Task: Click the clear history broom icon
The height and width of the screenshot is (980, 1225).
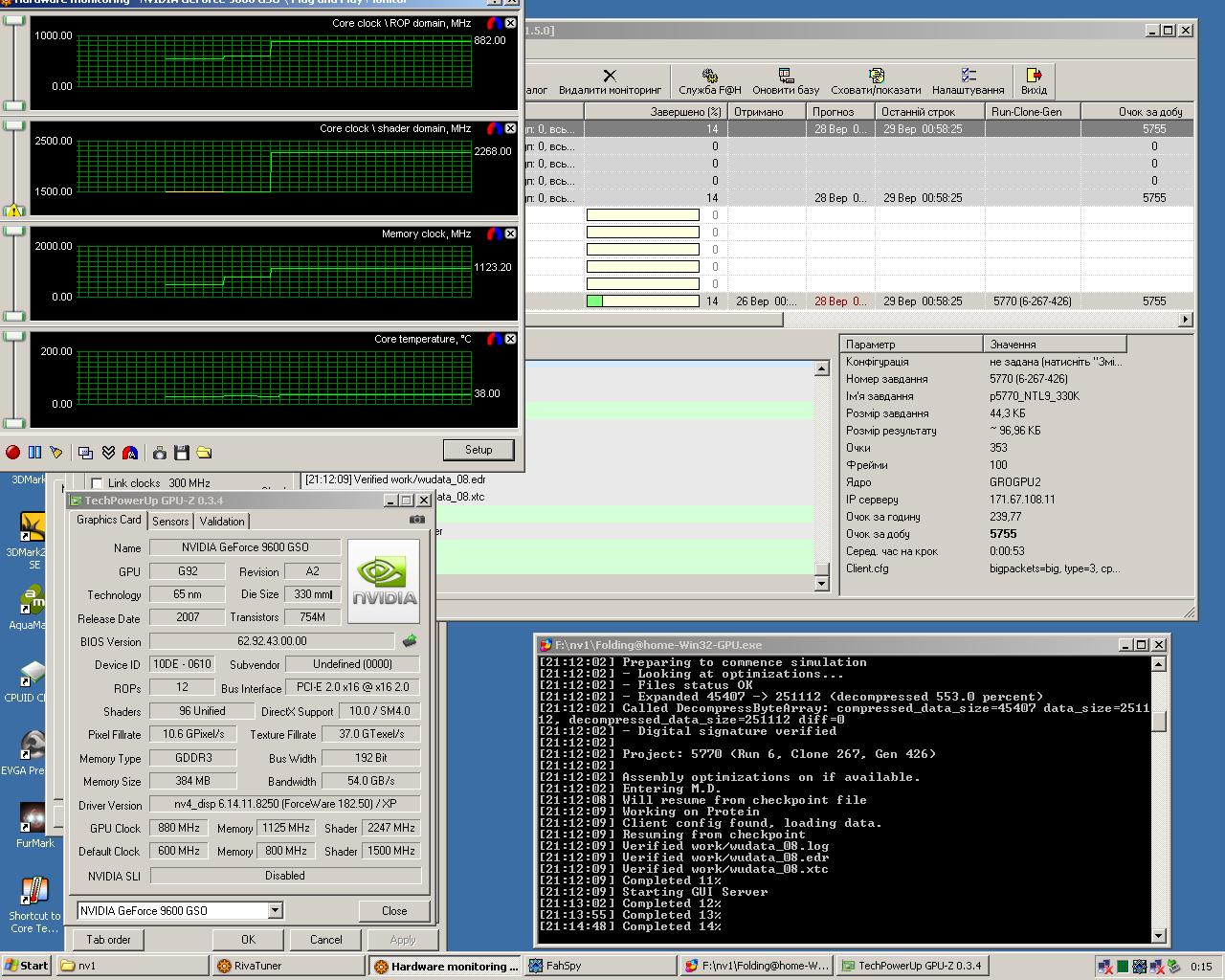Action: click(56, 452)
